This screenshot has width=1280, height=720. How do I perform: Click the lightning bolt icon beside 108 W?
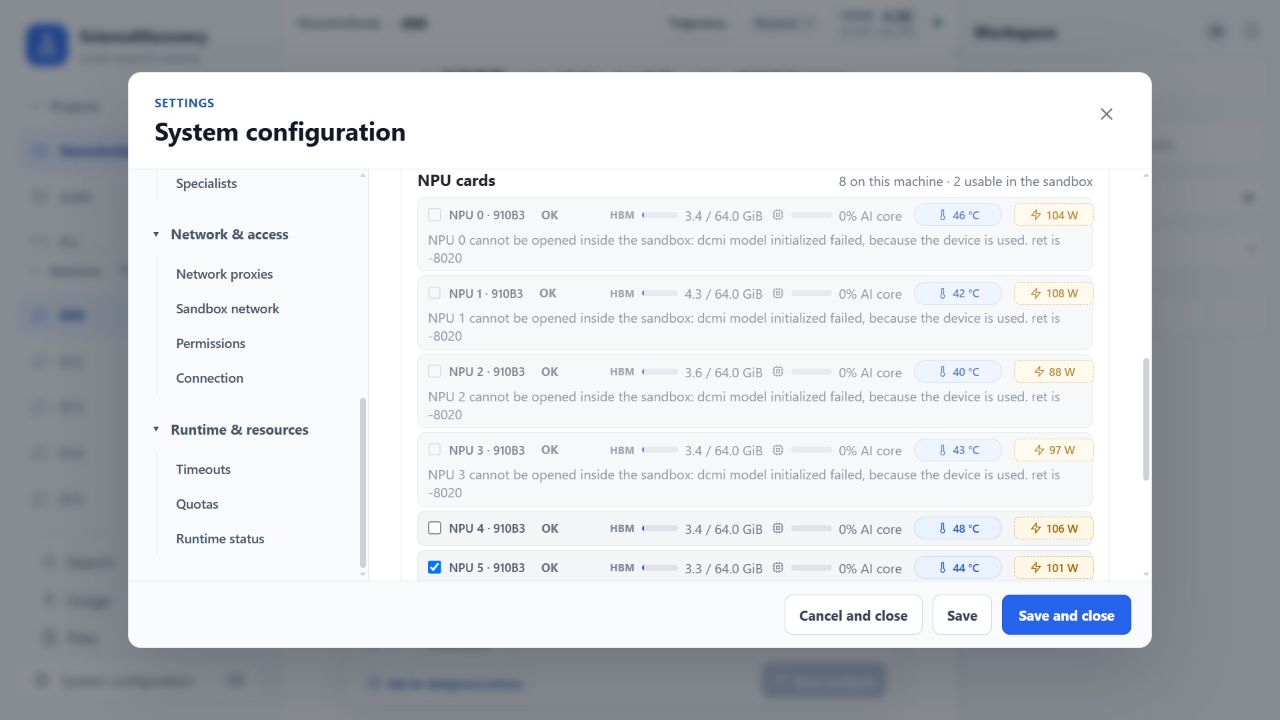point(1036,293)
